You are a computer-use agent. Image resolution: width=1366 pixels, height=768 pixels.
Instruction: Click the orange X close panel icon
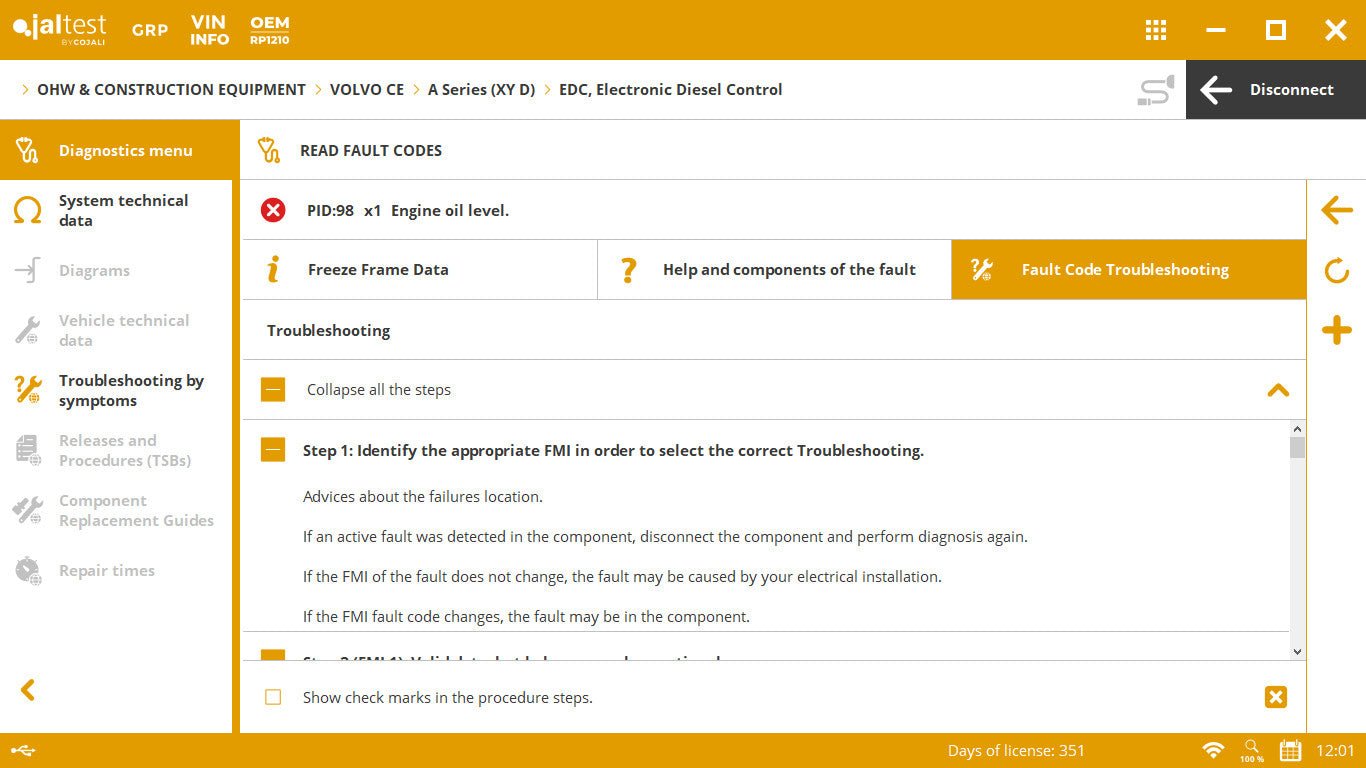tap(1275, 697)
